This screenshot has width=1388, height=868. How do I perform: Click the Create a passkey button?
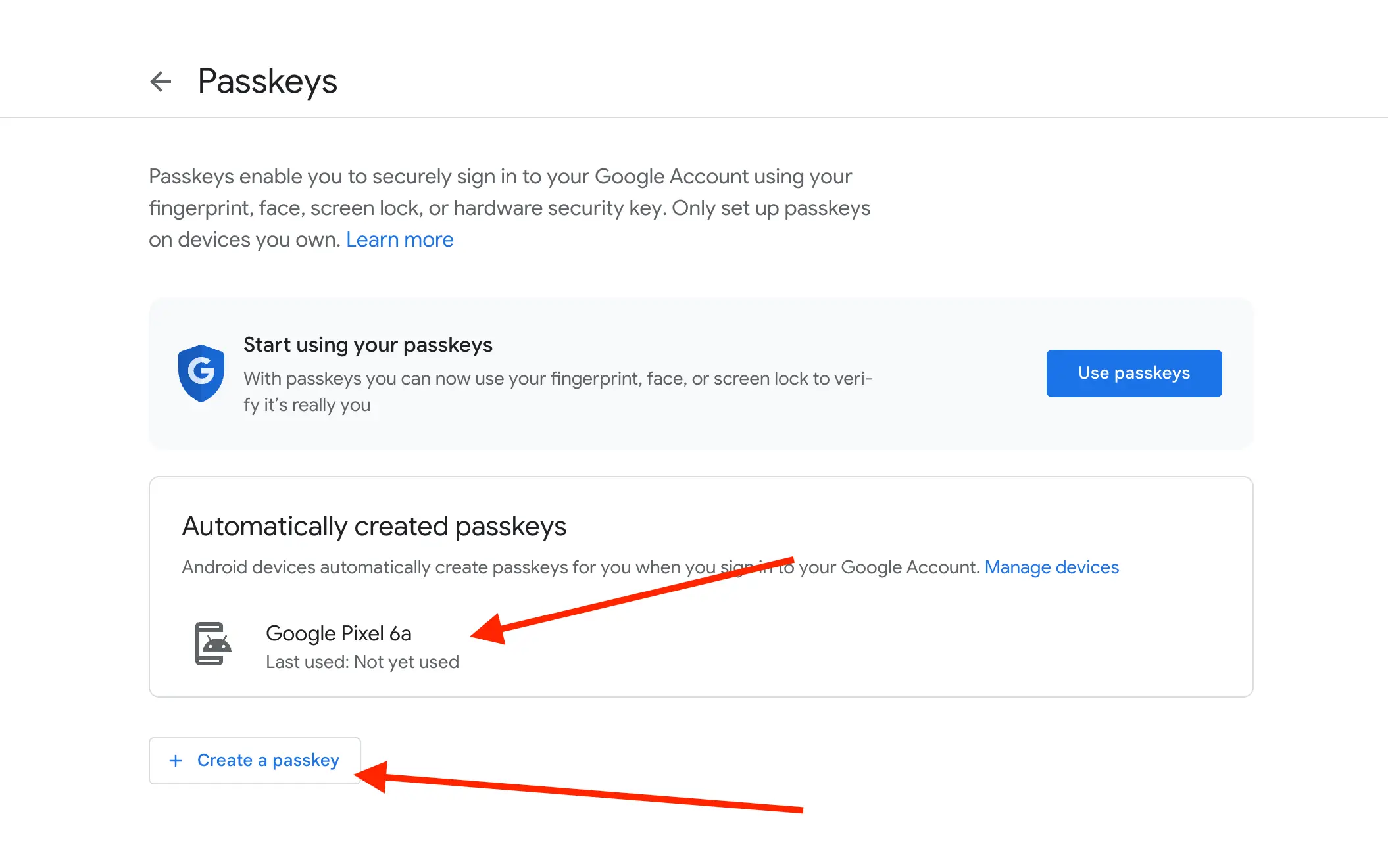[x=255, y=761]
